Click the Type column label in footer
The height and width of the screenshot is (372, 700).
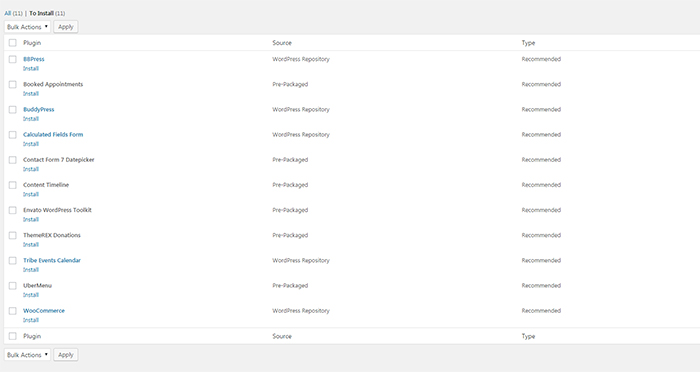529,336
